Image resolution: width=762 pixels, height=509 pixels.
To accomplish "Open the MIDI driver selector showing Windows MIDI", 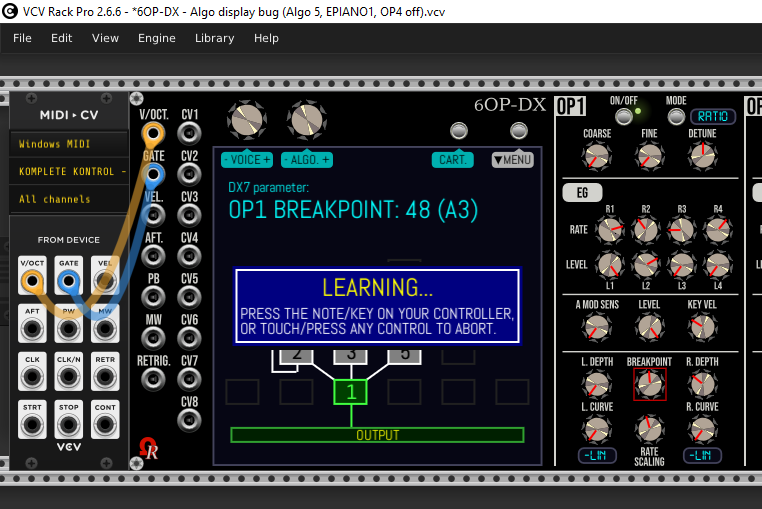I will (x=68, y=144).
